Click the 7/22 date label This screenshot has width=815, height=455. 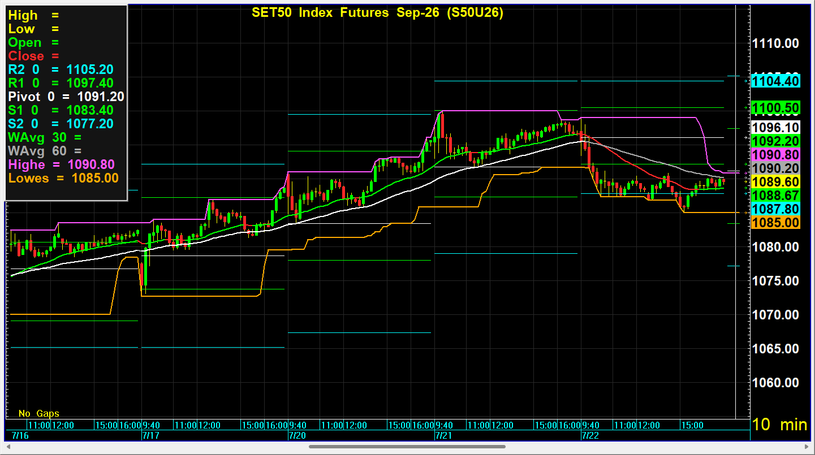590,436
